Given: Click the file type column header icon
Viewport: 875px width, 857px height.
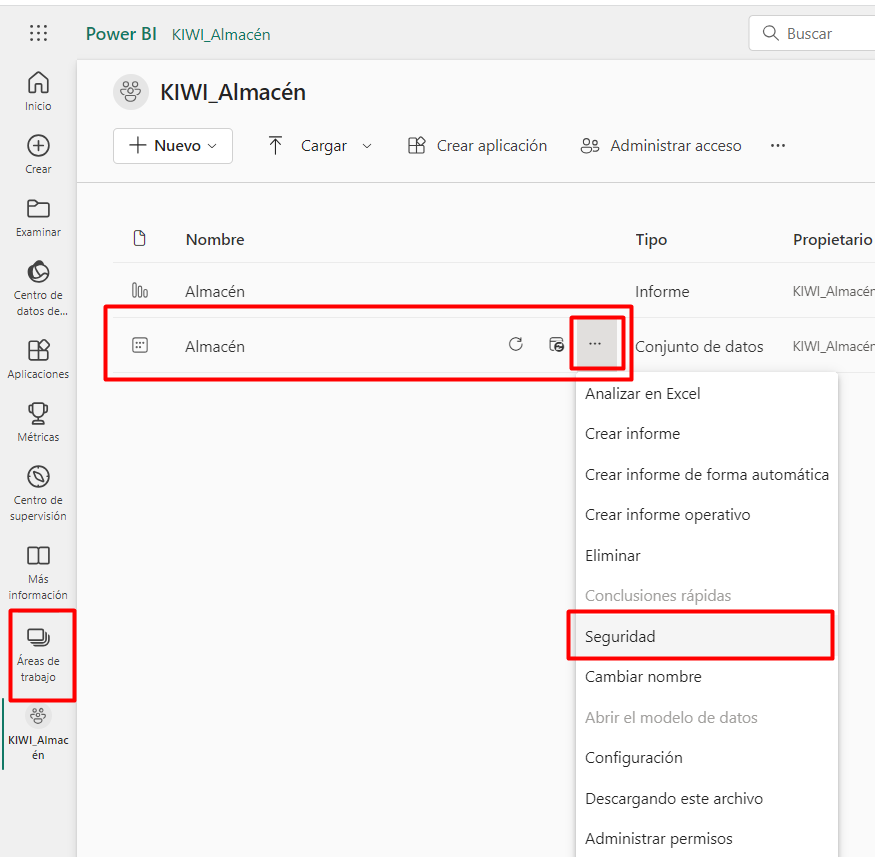Looking at the screenshot, I should pos(140,238).
